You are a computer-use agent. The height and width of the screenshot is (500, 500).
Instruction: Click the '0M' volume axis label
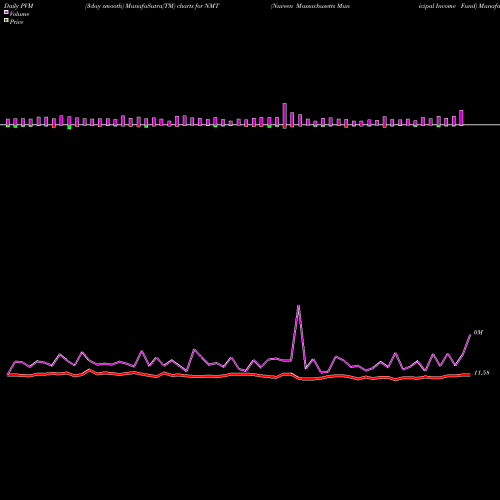point(478,333)
